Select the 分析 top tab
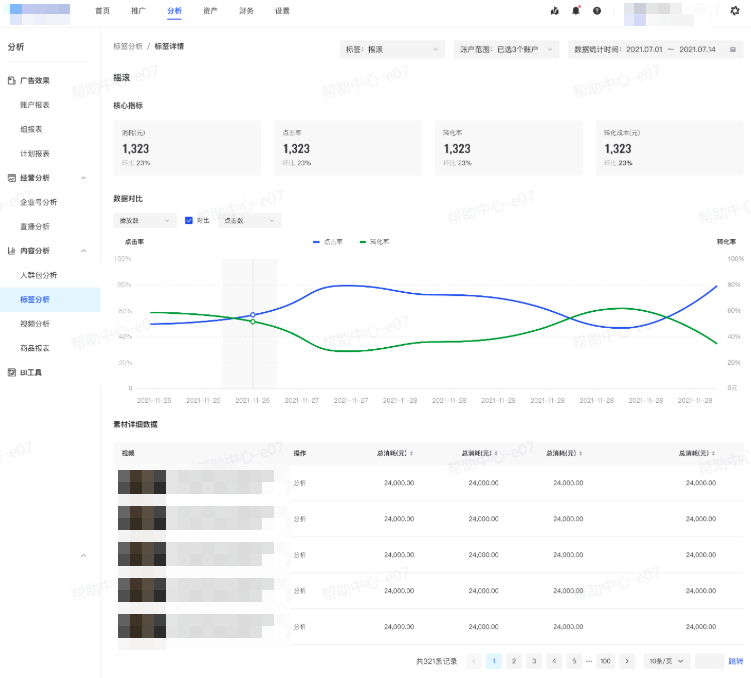Screen dimensions: 751x678 pos(174,11)
